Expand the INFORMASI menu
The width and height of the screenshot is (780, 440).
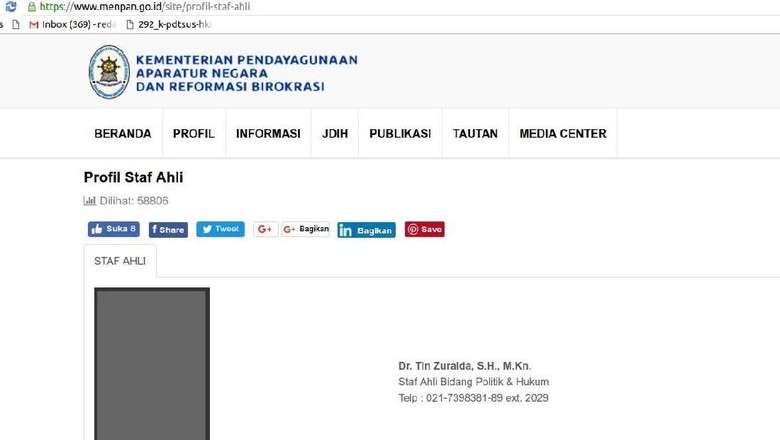click(x=268, y=134)
